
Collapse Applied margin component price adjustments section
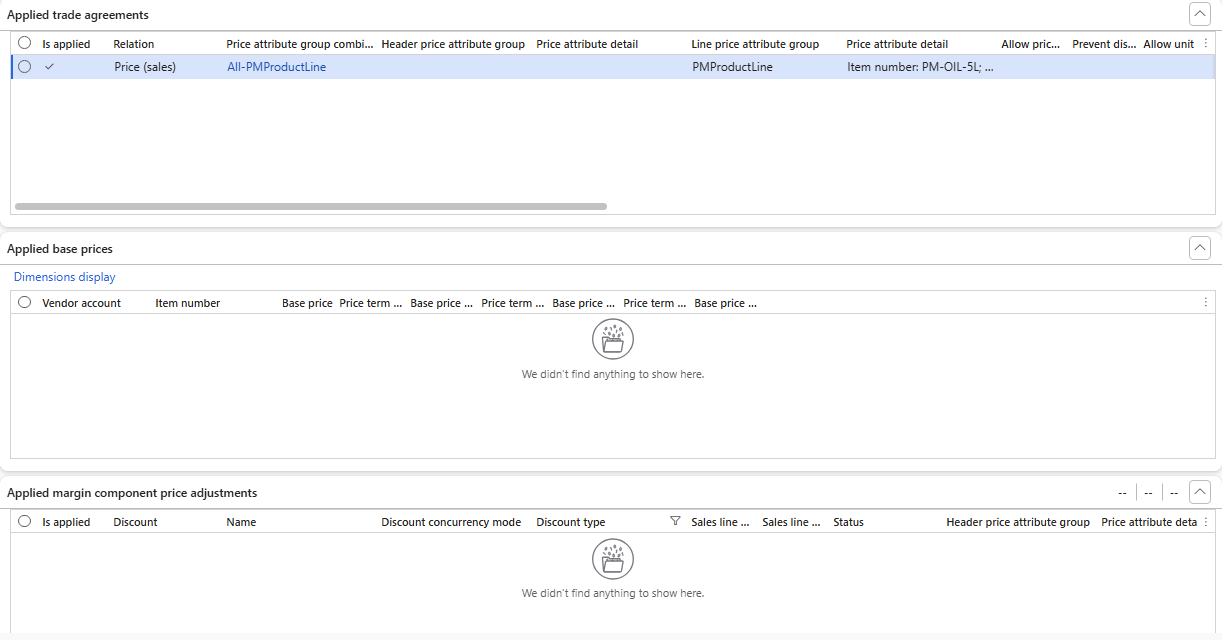(x=1199, y=492)
